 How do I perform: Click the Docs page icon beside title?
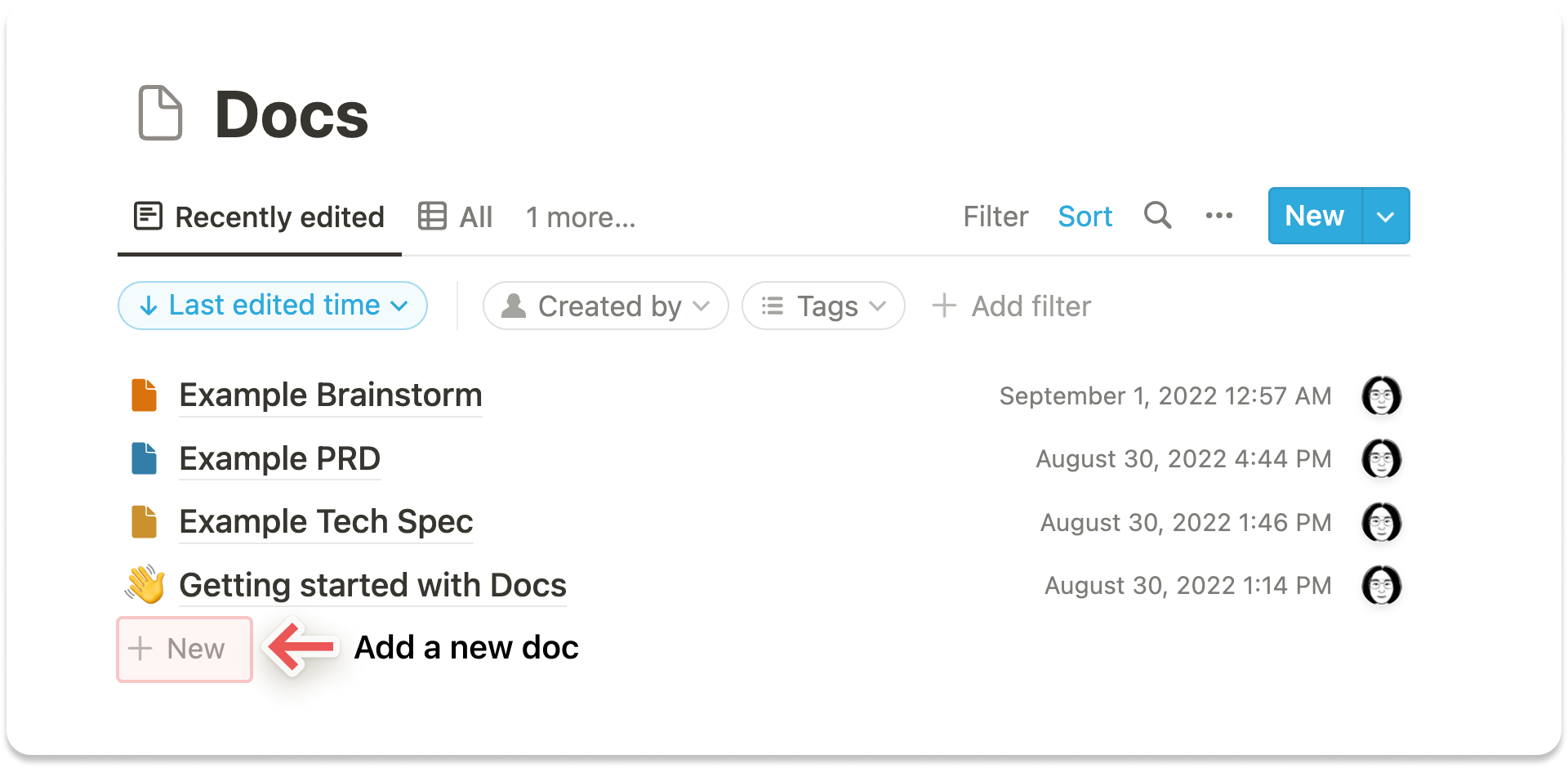pos(160,114)
